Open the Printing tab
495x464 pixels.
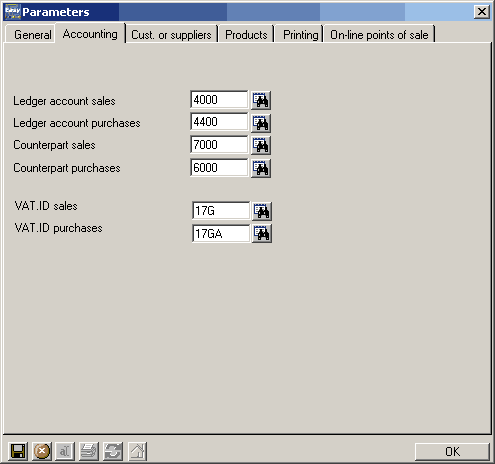[x=300, y=34]
